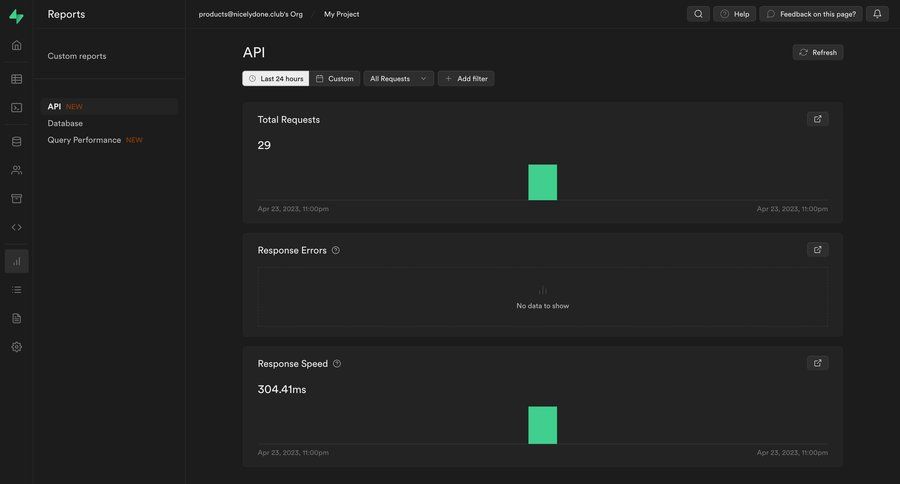Open Project Settings gear icon
Image resolution: width=900 pixels, height=484 pixels.
[17, 347]
